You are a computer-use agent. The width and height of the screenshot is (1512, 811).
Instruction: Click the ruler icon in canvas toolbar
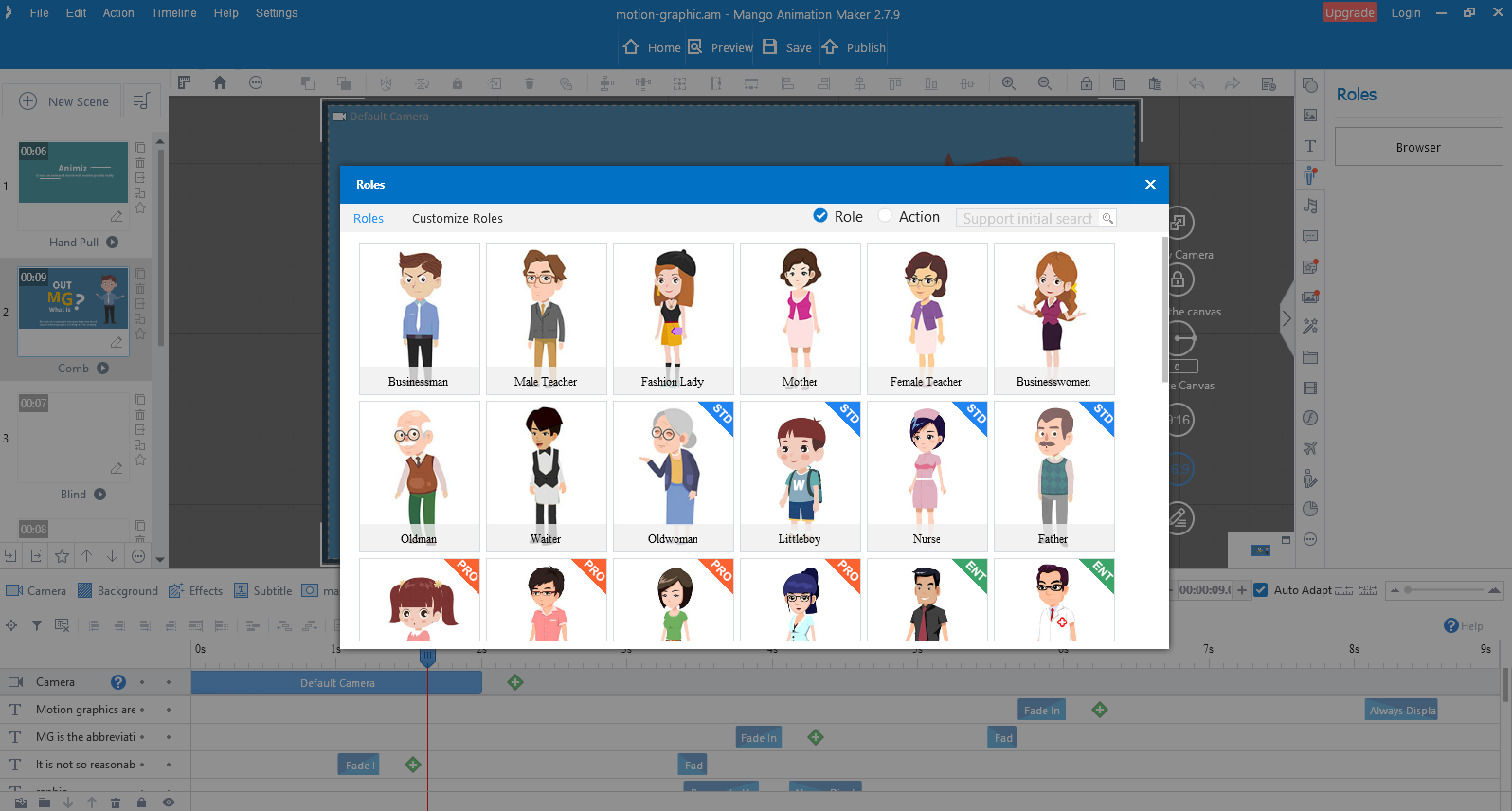(x=184, y=82)
